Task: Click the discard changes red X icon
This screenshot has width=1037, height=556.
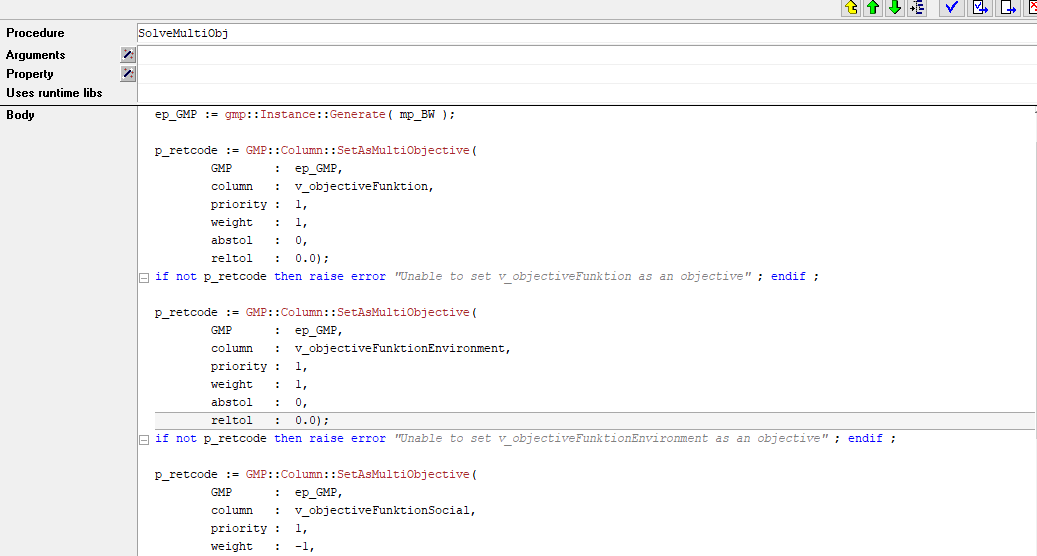Action: pyautogui.click(x=1030, y=7)
